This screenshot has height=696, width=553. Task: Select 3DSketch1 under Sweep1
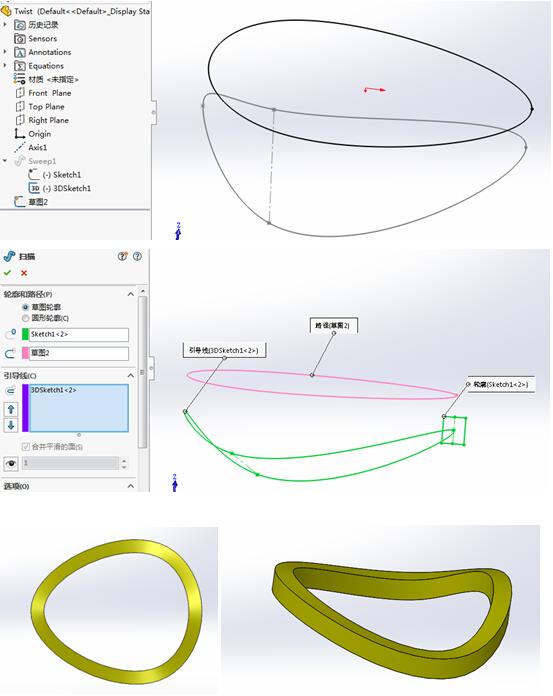click(72, 188)
